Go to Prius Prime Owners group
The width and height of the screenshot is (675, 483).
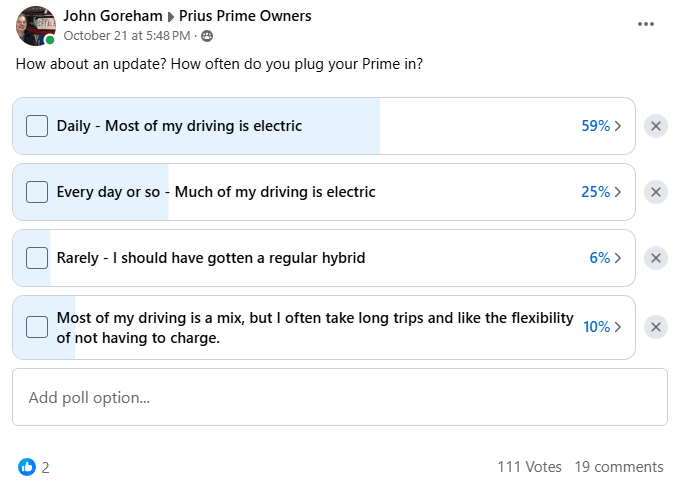[x=245, y=16]
